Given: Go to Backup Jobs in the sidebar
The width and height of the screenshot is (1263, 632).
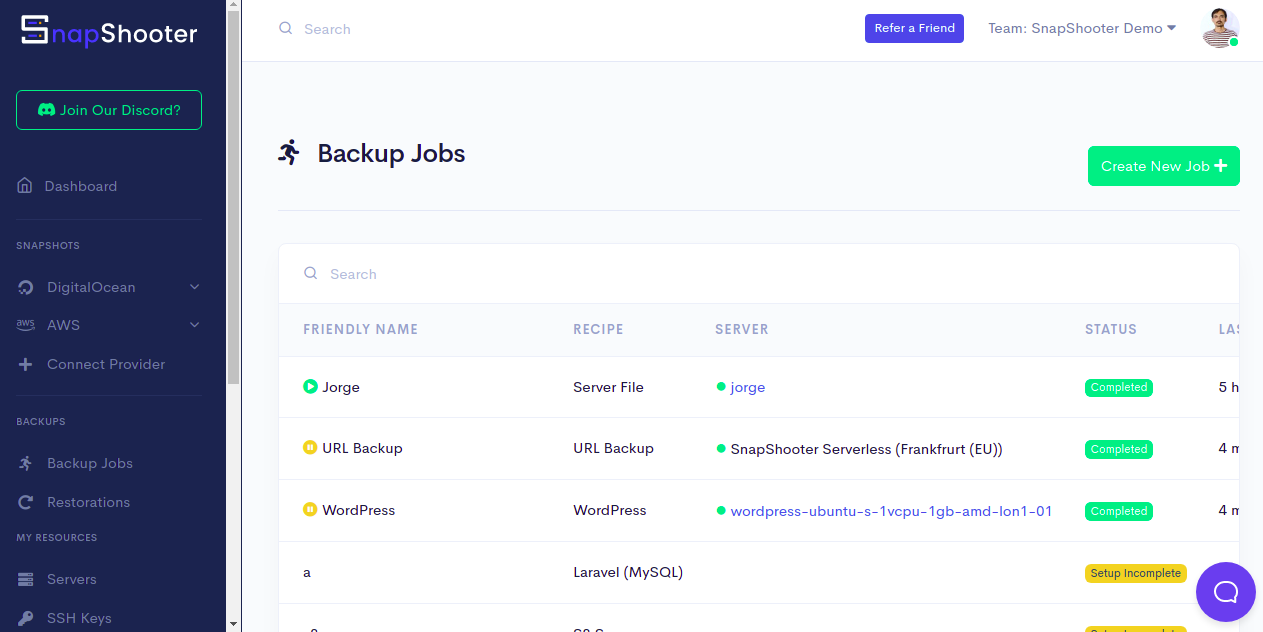Looking at the screenshot, I should point(90,463).
